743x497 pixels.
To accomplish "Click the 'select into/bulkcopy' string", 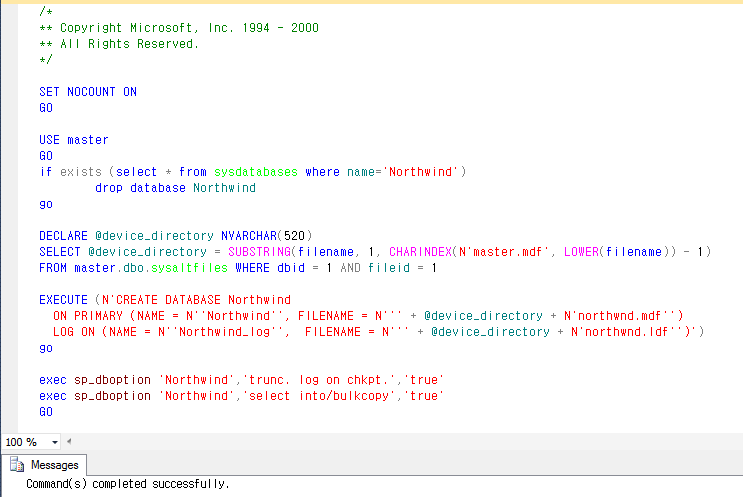I will point(318,396).
